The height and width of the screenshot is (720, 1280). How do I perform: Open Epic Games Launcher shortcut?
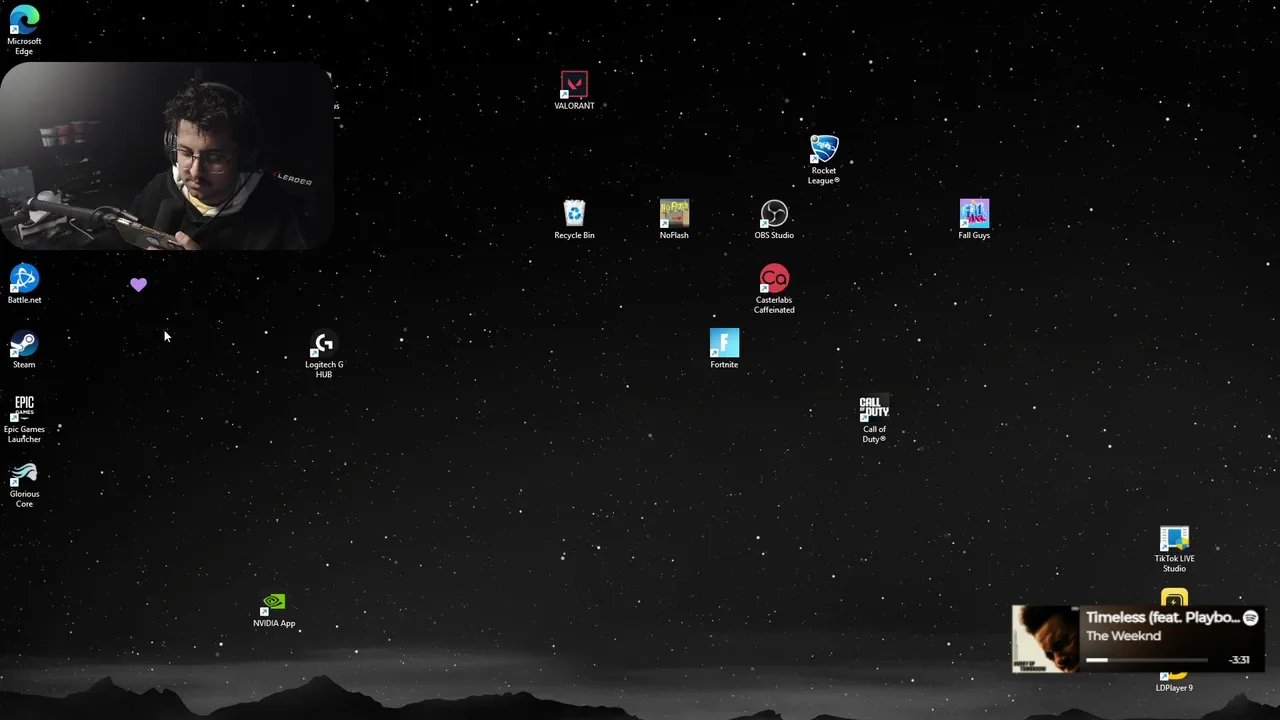click(24, 419)
